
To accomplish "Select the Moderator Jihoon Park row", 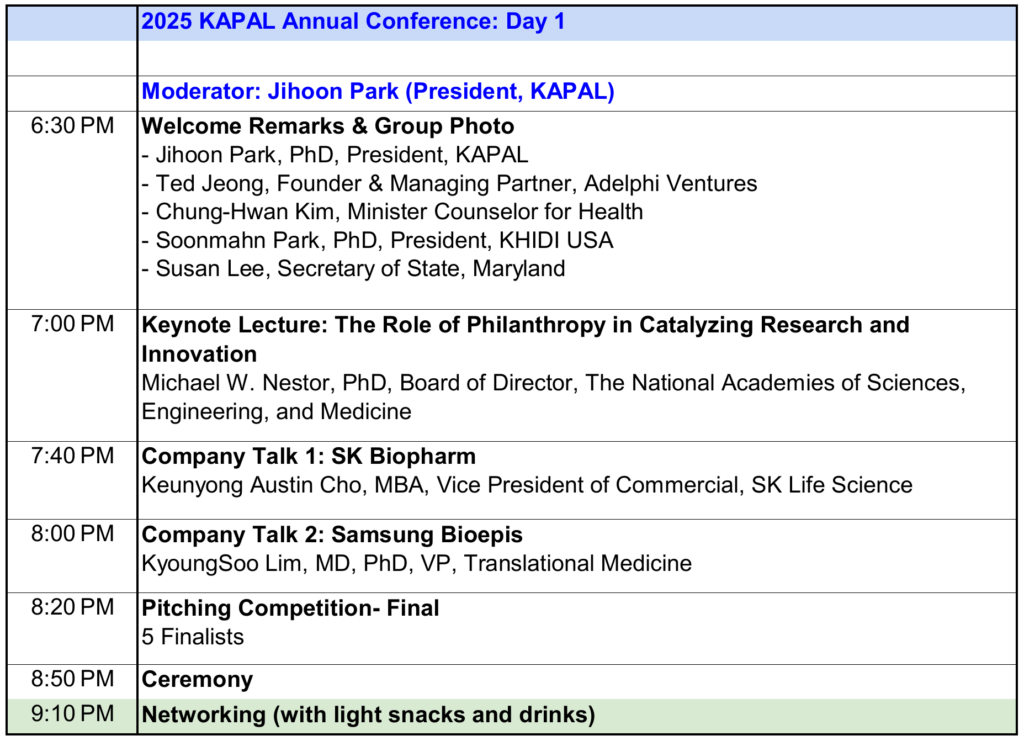I will [377, 93].
